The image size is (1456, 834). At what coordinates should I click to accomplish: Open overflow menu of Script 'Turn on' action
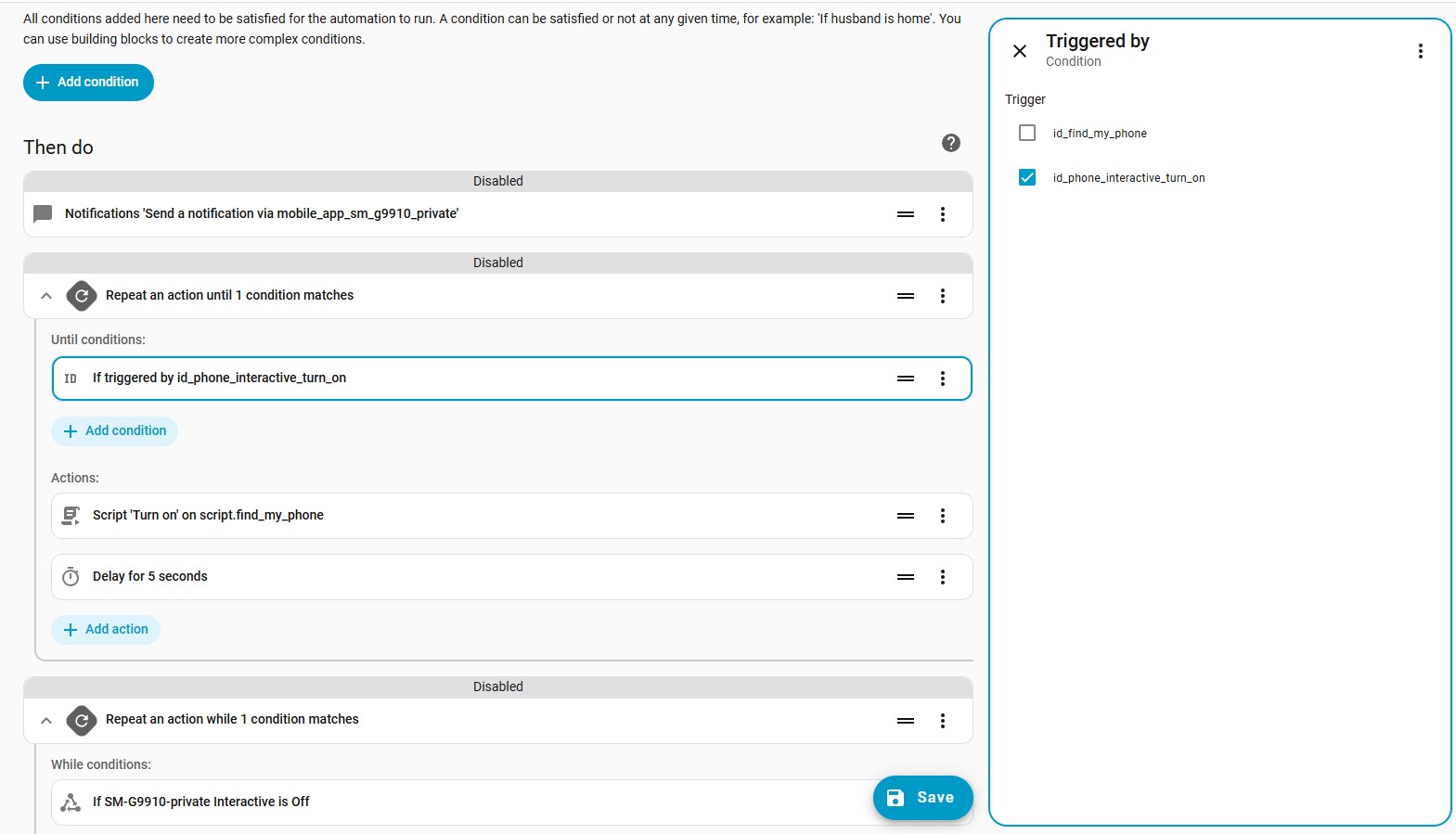[942, 516]
